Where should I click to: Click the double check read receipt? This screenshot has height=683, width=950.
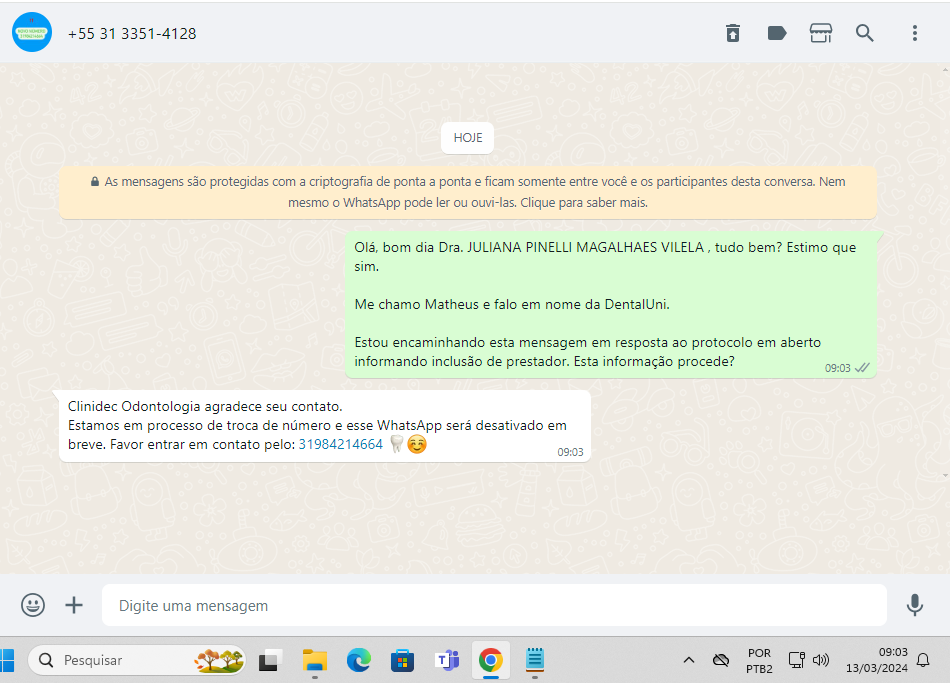862,368
